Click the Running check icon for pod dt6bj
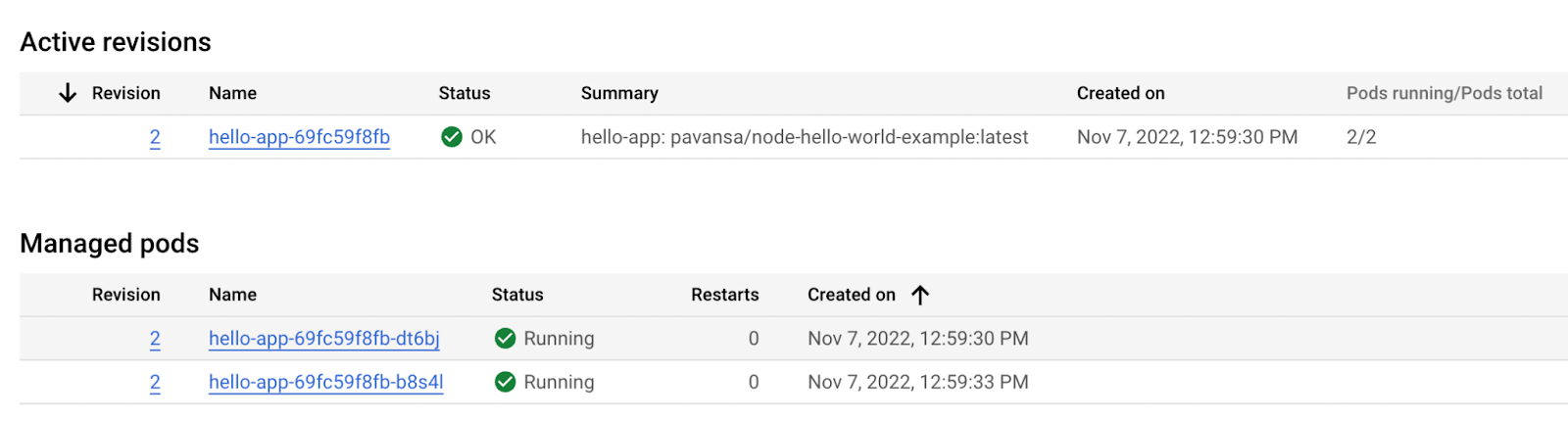 [506, 339]
